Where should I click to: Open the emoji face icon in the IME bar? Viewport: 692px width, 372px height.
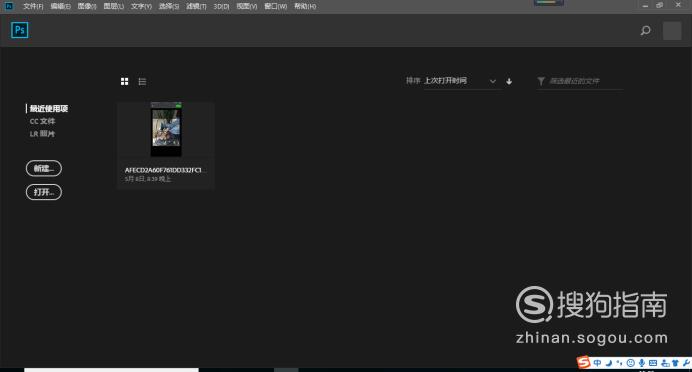pos(631,363)
